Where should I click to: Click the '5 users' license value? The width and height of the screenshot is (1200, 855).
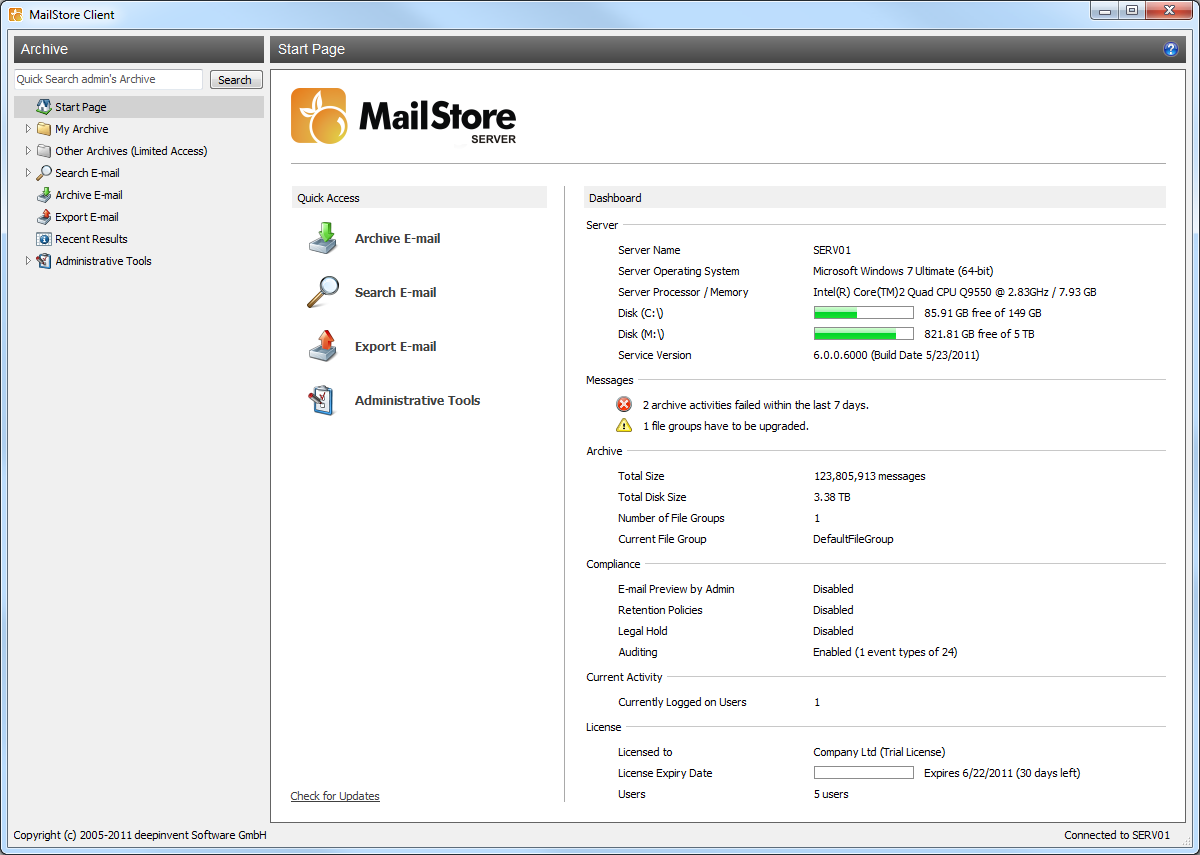pos(830,794)
